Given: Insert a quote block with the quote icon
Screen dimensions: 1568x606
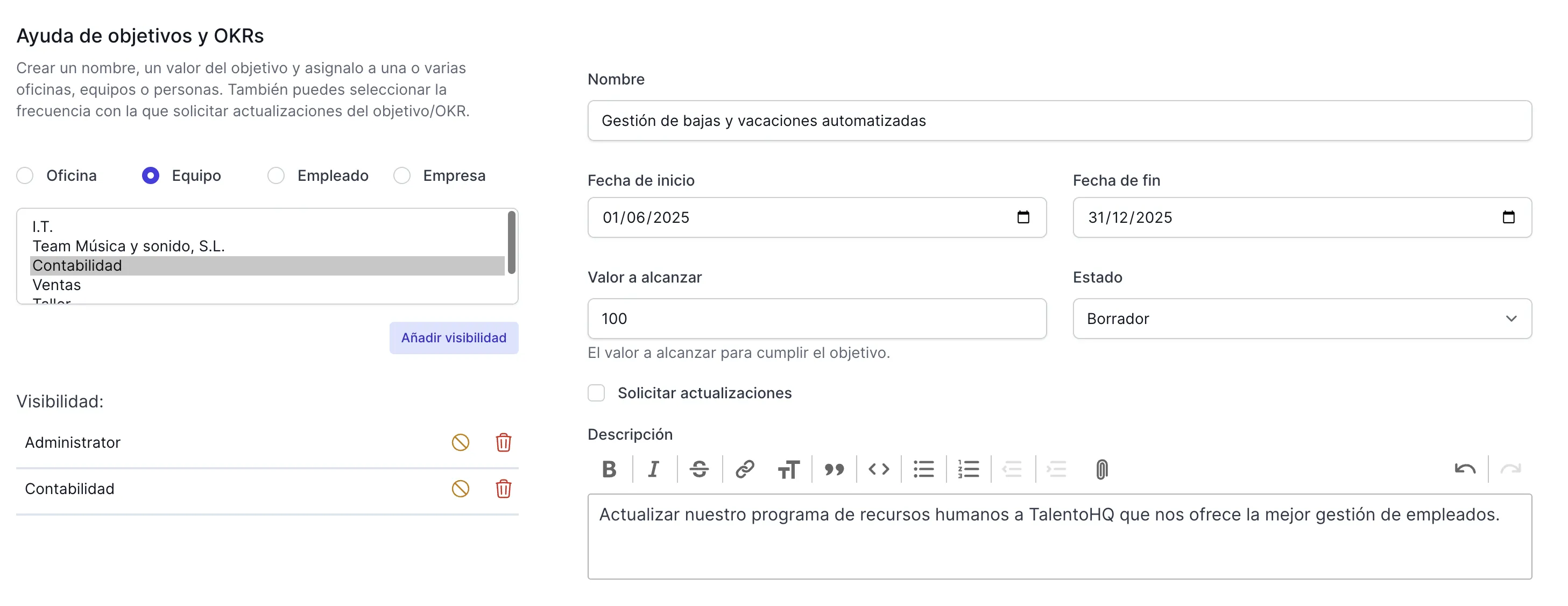Looking at the screenshot, I should coord(834,469).
